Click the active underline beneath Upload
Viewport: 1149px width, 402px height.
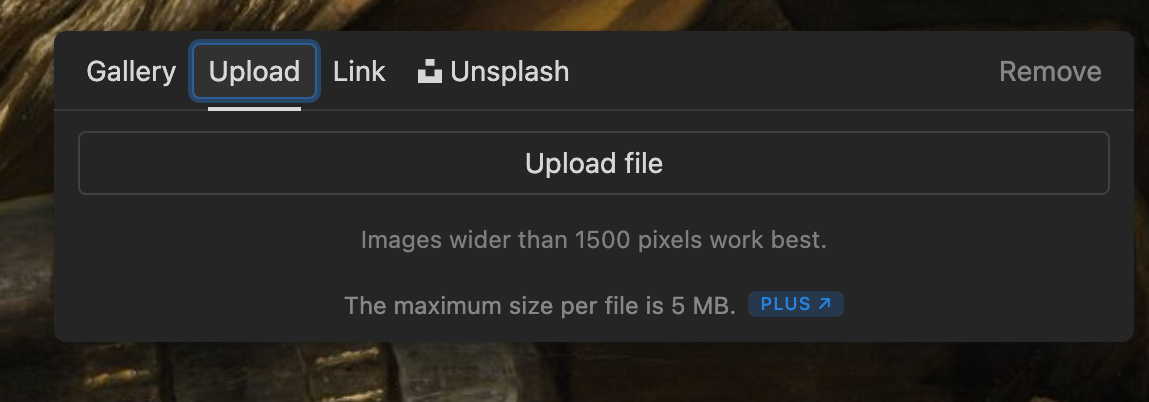click(x=254, y=109)
